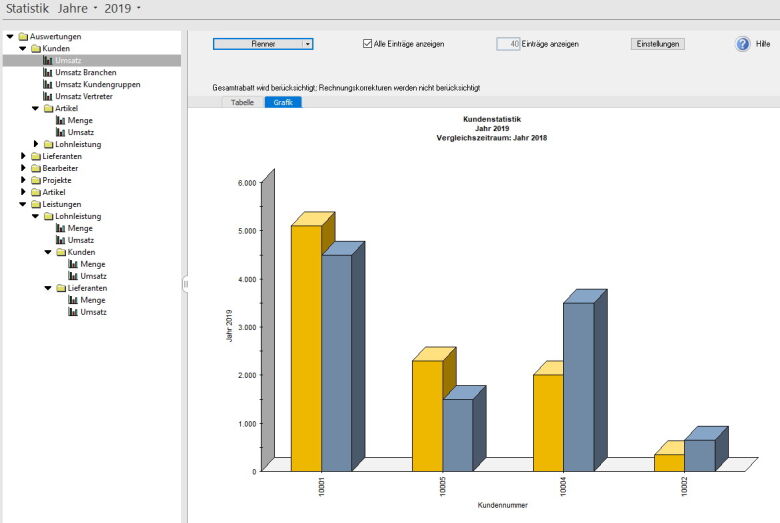780x523 pixels.
Task: Click the Hilfe text link
Action: [763, 45]
